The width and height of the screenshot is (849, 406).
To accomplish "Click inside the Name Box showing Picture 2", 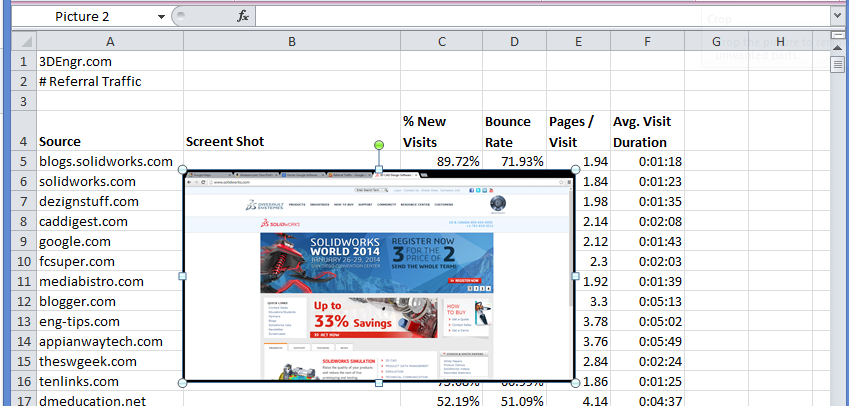I will [82, 17].
